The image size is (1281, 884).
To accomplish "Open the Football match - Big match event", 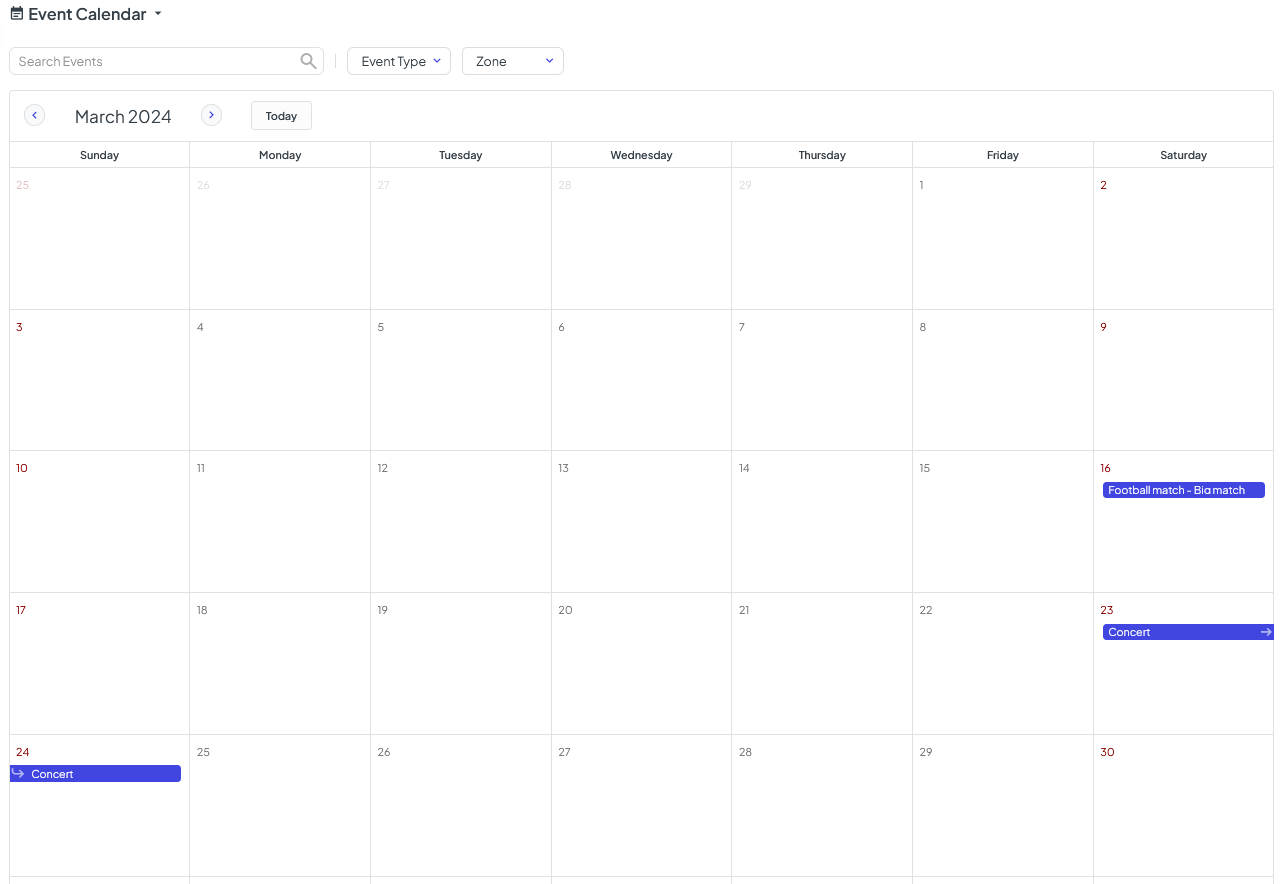I will pyautogui.click(x=1184, y=490).
